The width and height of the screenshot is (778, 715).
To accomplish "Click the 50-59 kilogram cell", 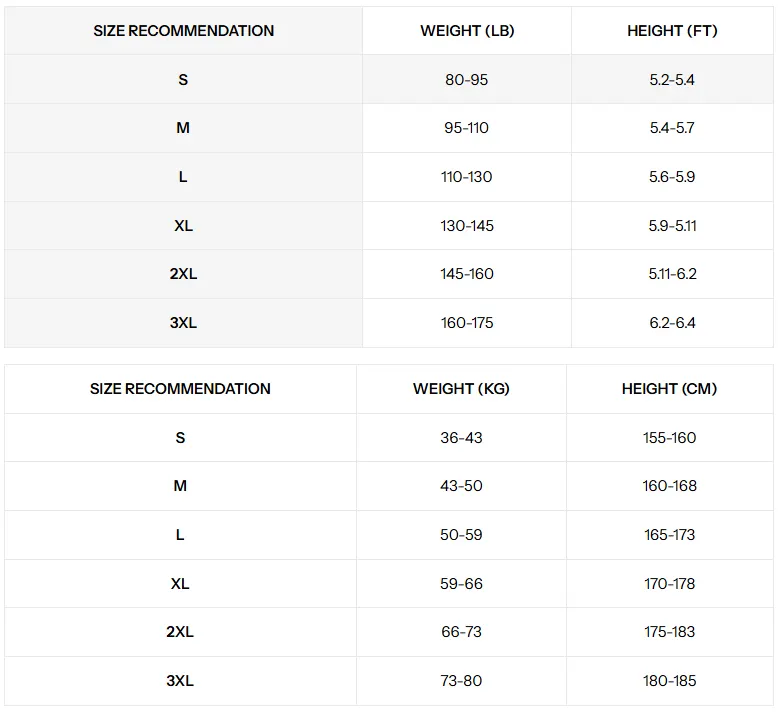I will [461, 535].
